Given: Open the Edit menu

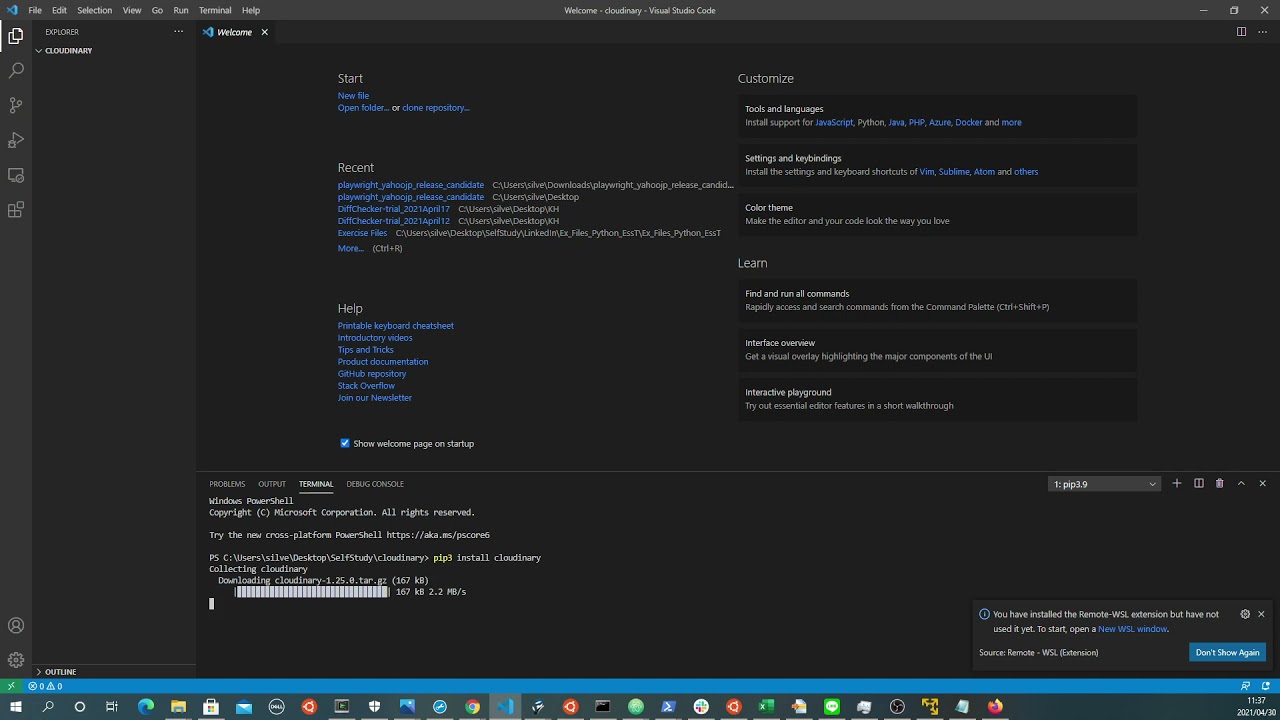Looking at the screenshot, I should [59, 10].
